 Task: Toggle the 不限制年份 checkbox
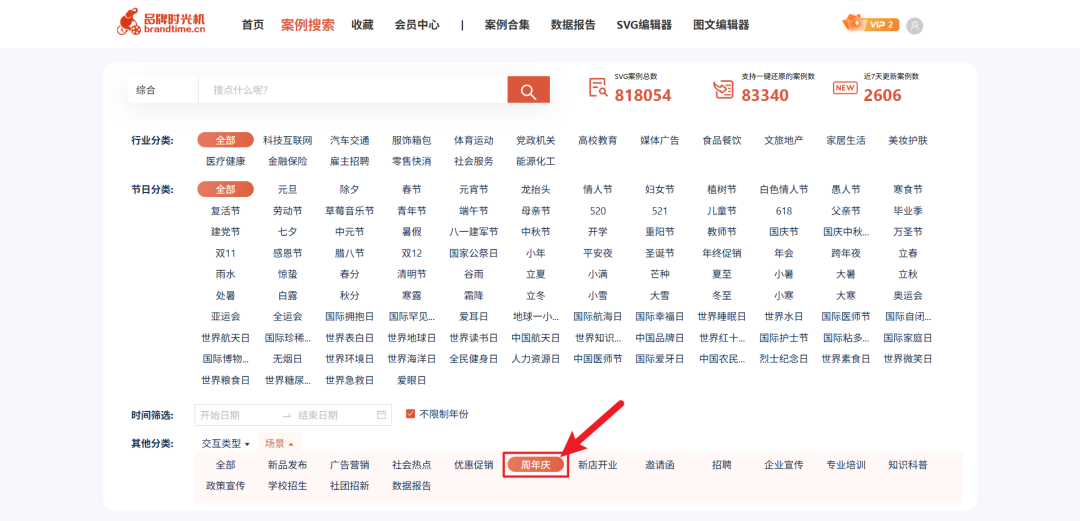tap(411, 414)
